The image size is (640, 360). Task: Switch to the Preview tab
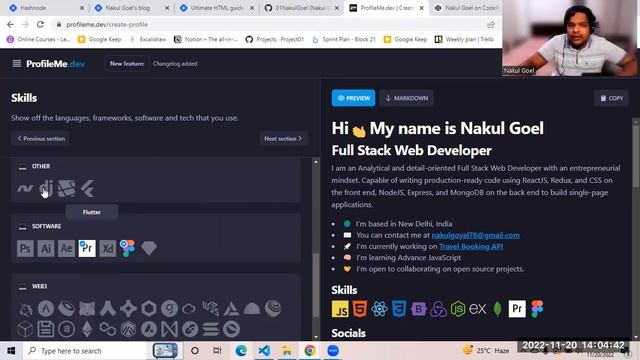click(353, 98)
